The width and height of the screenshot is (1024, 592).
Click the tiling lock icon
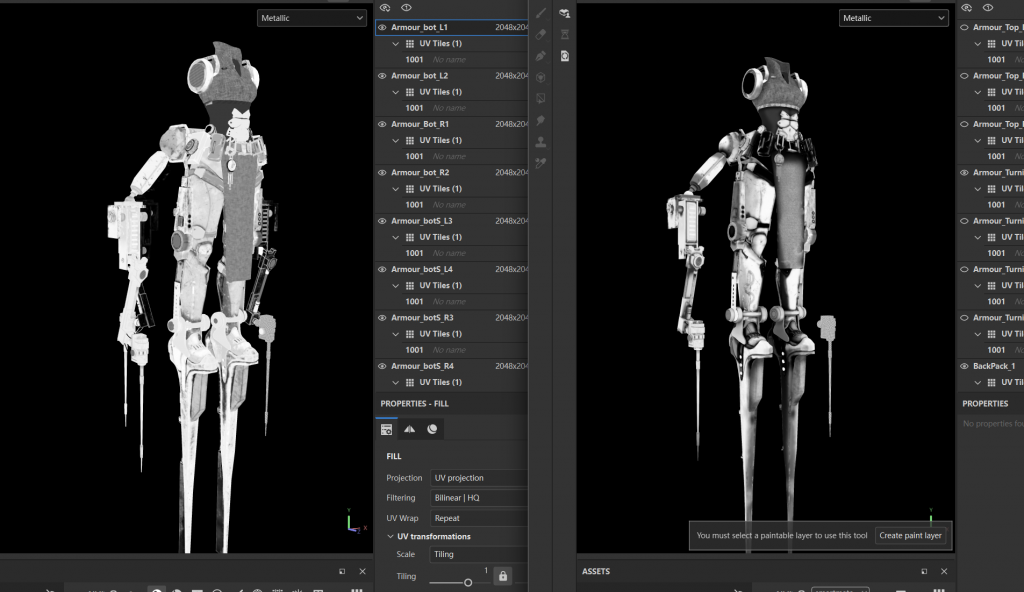(503, 576)
